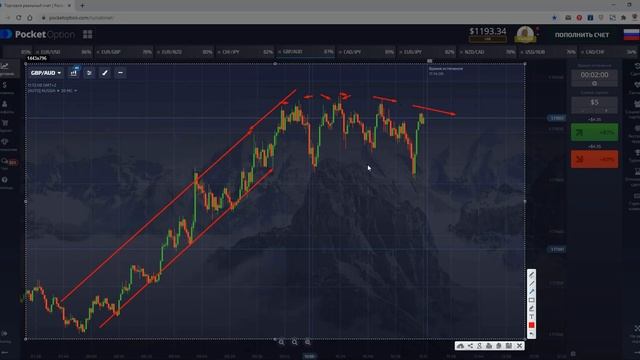Click the Pocket Option logo

coord(38,34)
